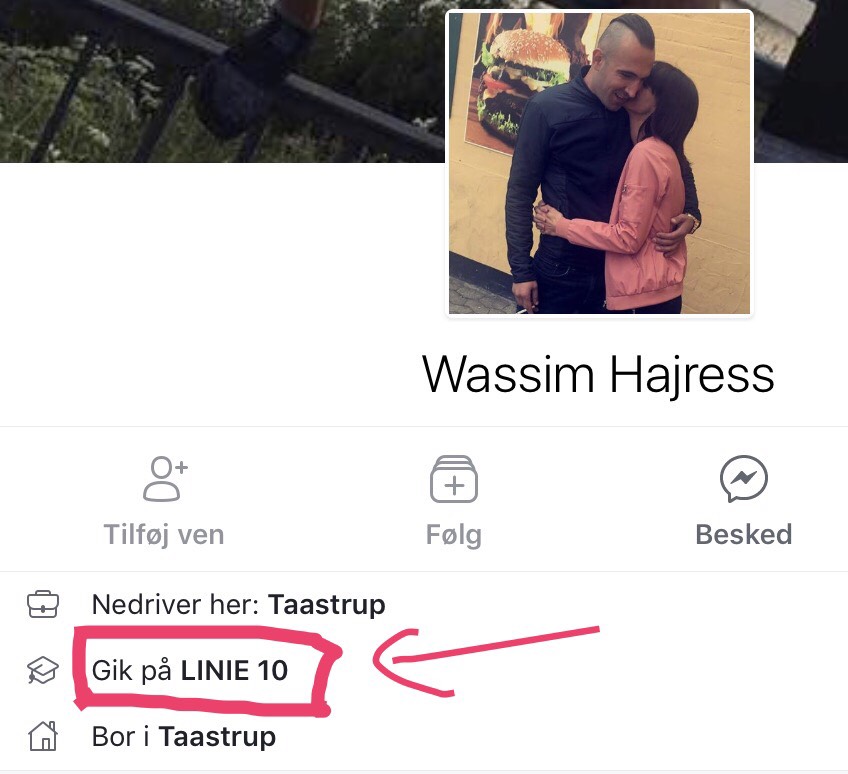Click the graduation cap education icon

[x=43, y=671]
